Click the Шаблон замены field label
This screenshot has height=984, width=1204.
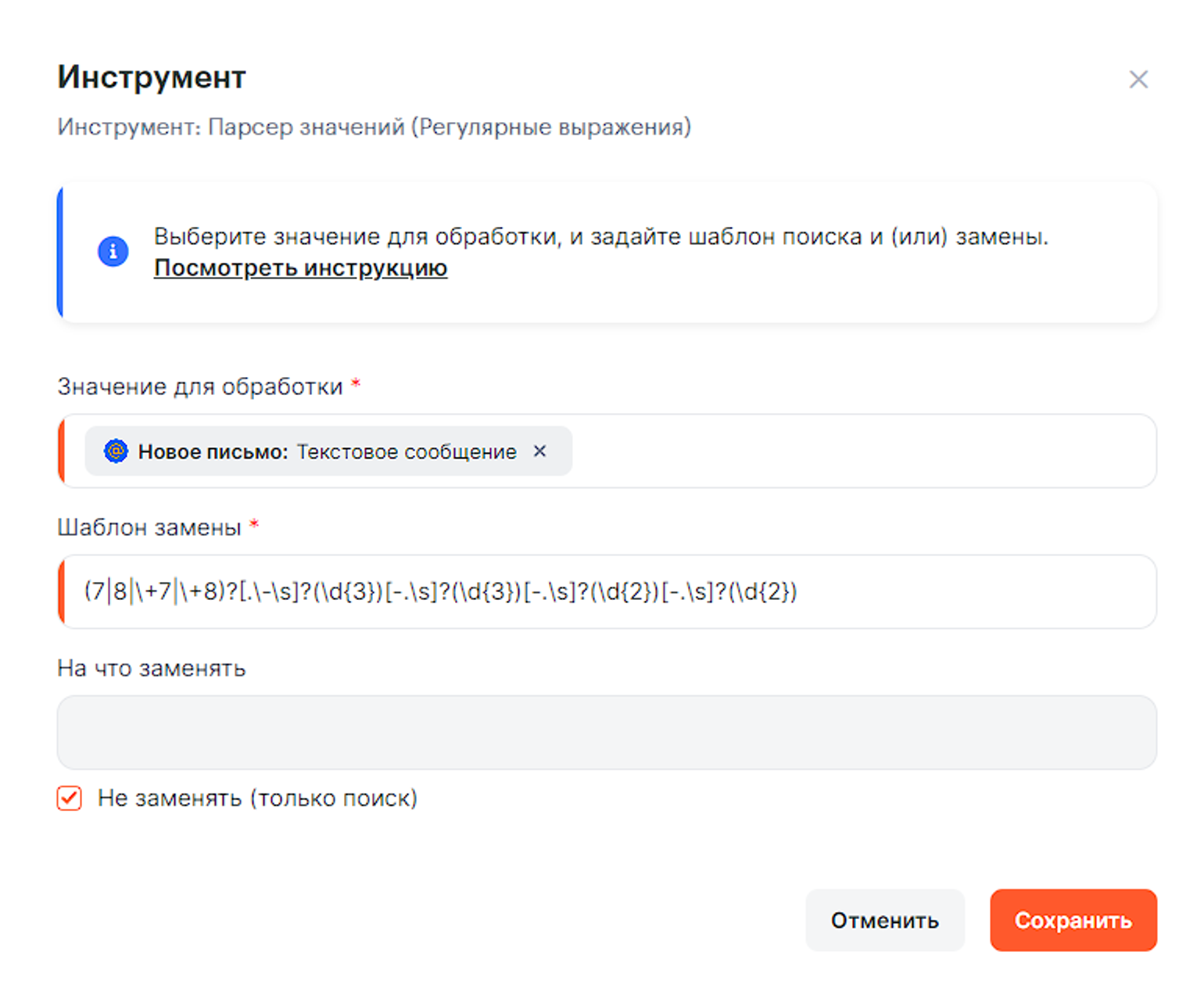coord(149,527)
